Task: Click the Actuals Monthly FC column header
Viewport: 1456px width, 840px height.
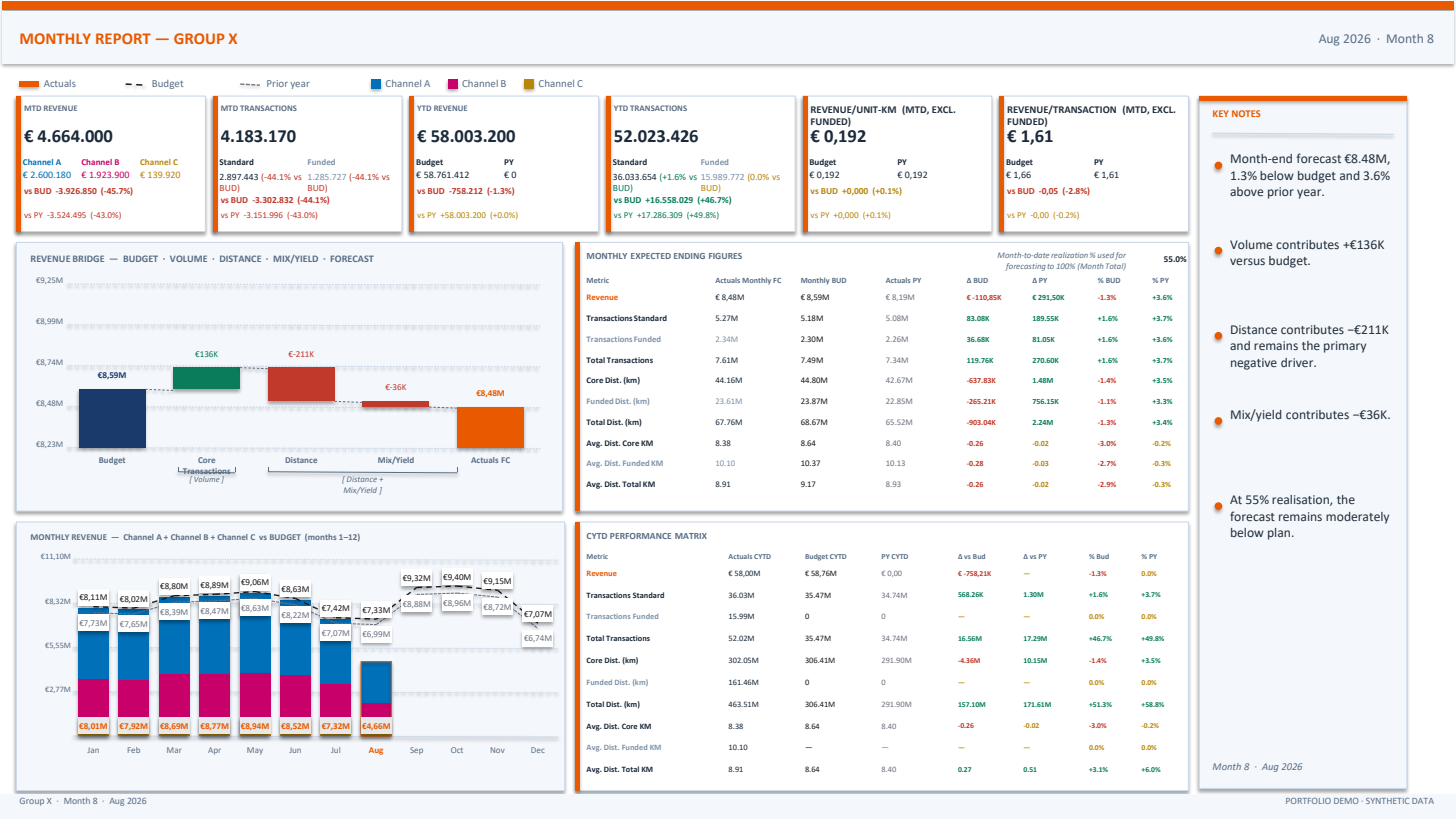Action: (749, 281)
